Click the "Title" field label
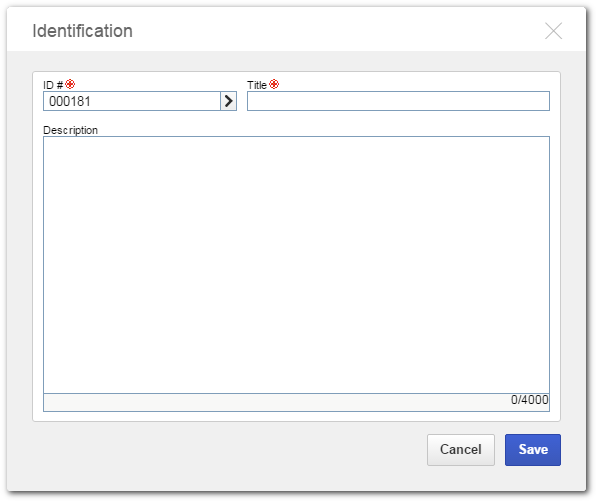Viewport: 596px width, 501px height. [257, 85]
